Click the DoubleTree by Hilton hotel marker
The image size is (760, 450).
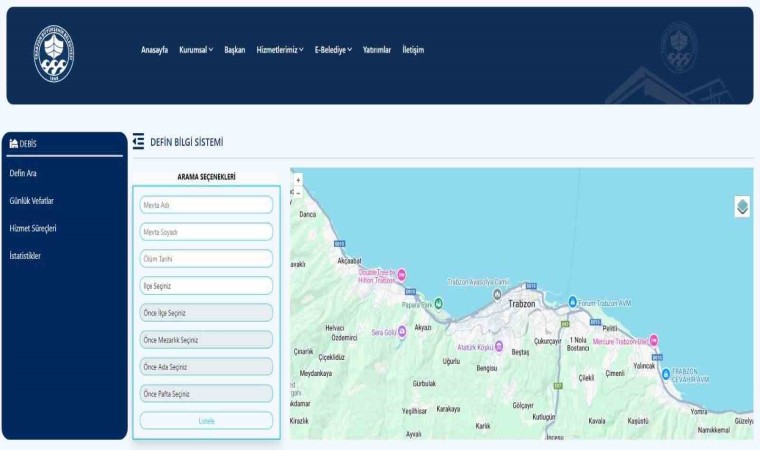pyautogui.click(x=402, y=275)
